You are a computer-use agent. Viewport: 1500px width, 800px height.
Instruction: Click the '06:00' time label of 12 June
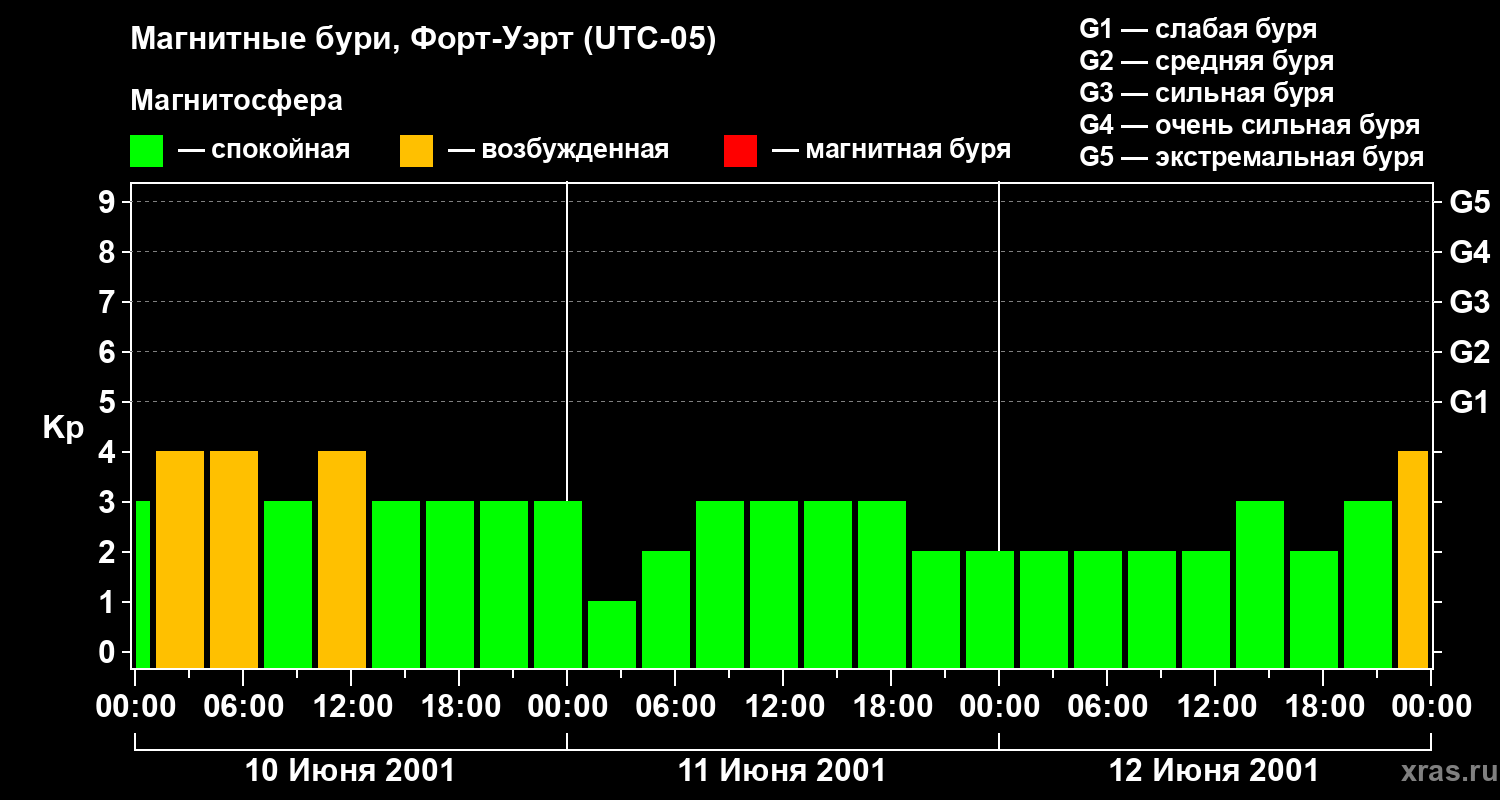point(1108,706)
